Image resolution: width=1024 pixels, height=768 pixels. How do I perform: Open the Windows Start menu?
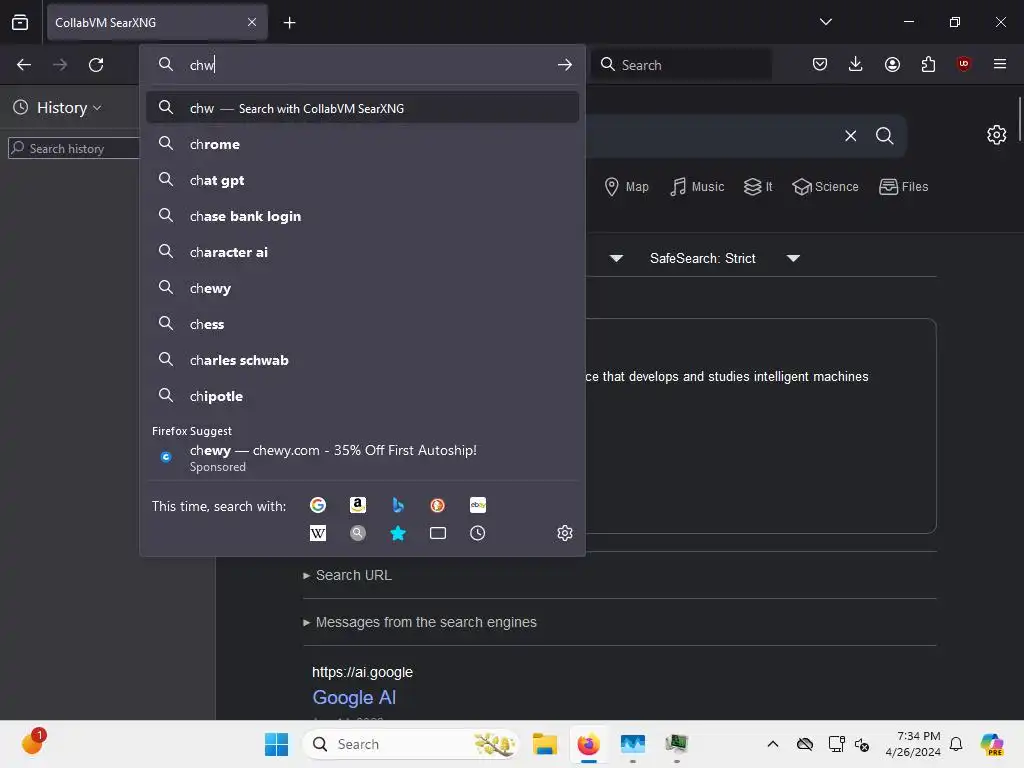point(276,744)
